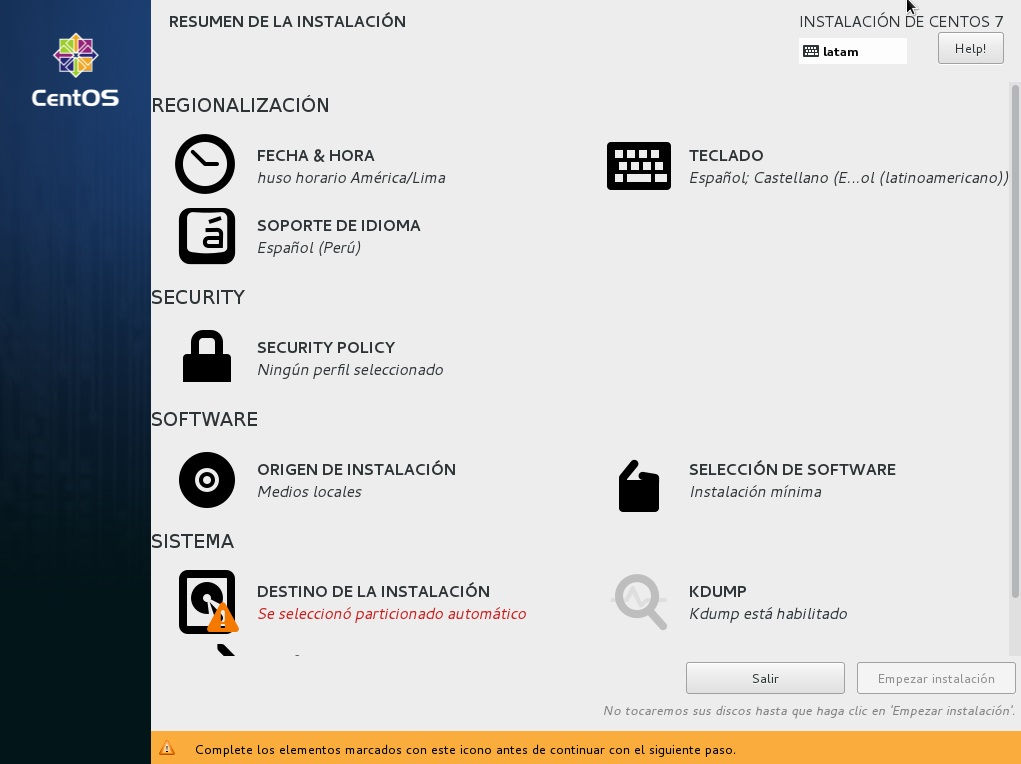
Task: Click warning triangle on Destino de la Instalación
Action: point(221,620)
